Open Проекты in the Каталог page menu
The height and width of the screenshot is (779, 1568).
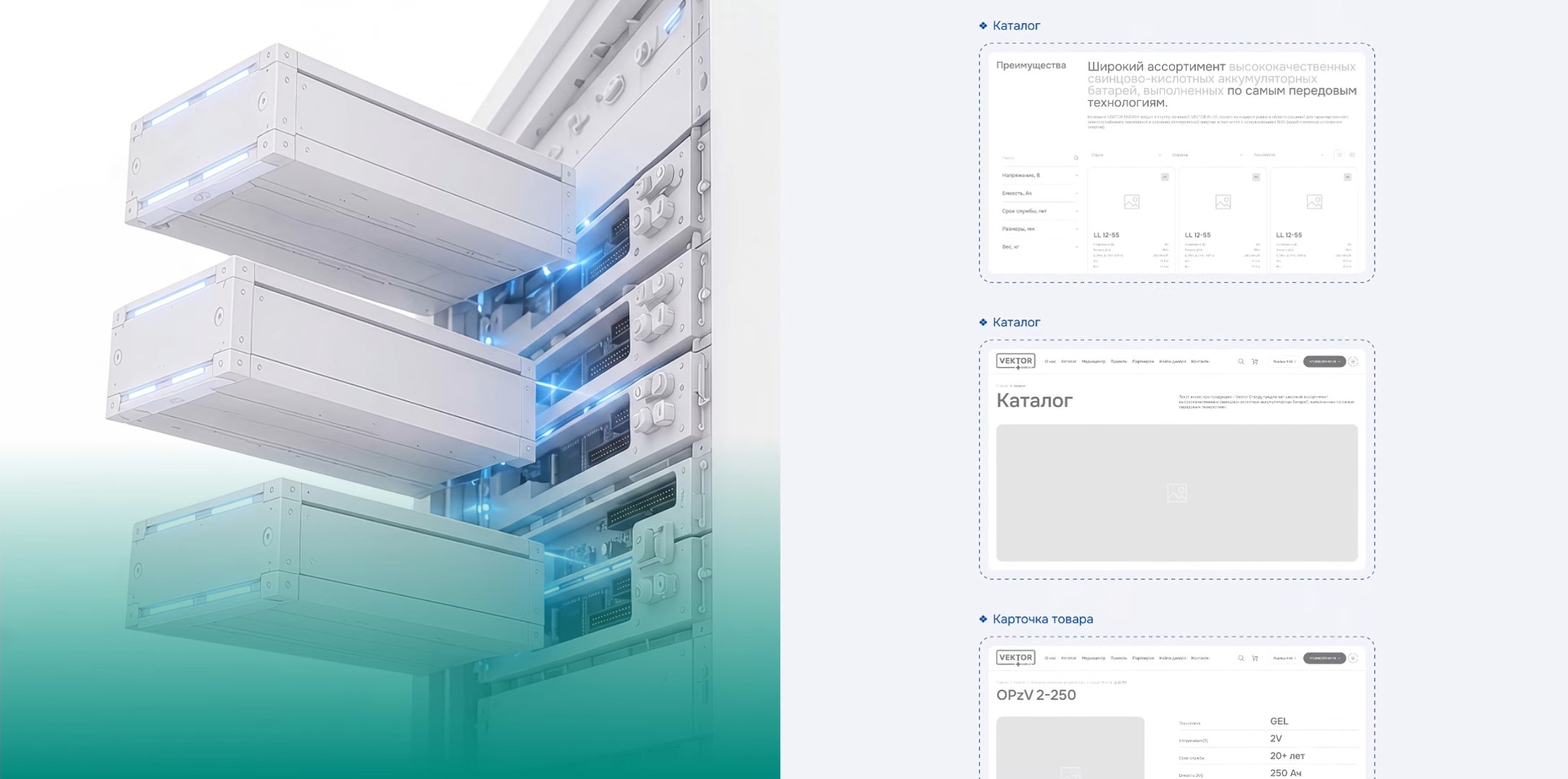tap(1119, 361)
